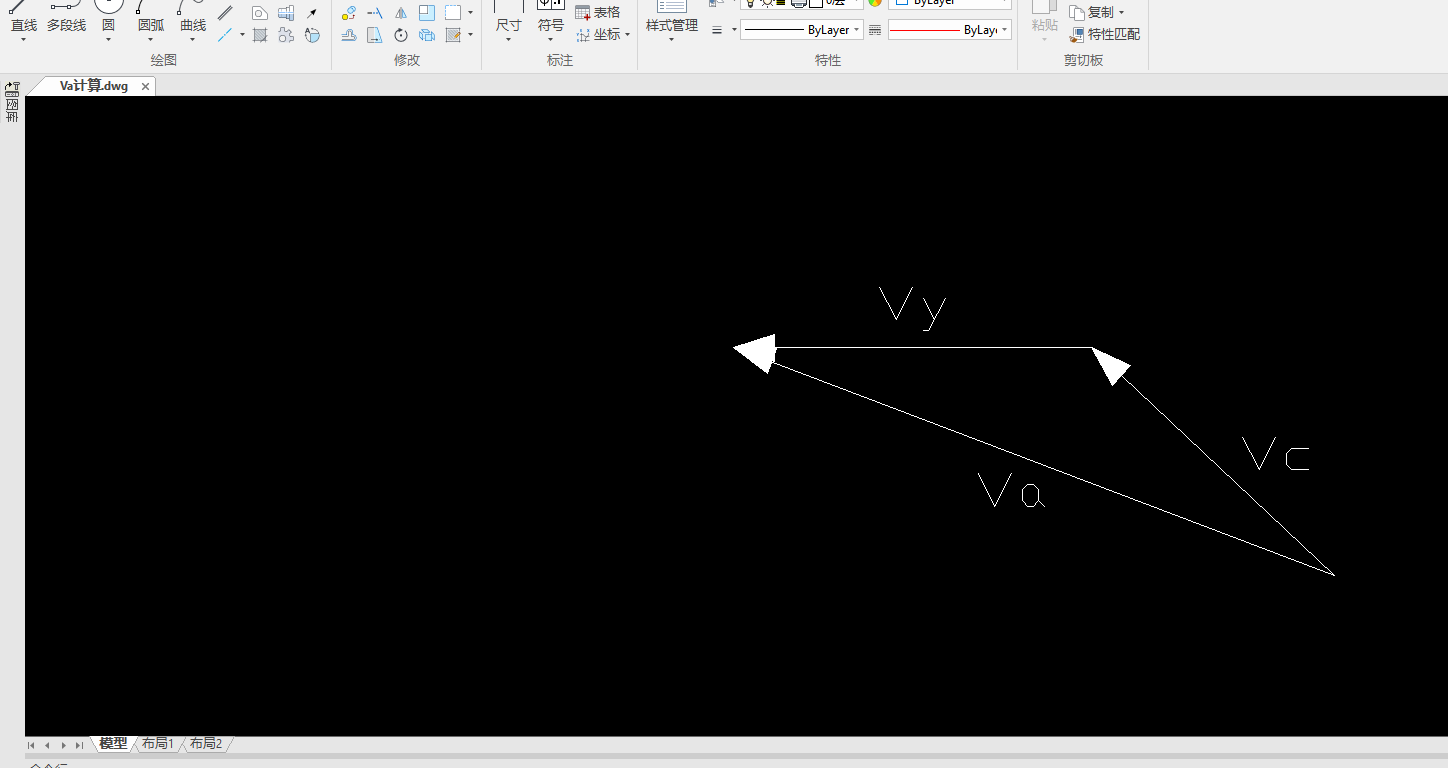1448x768 pixels.
Task: Select the Vy text label in drawing
Action: 912,307
